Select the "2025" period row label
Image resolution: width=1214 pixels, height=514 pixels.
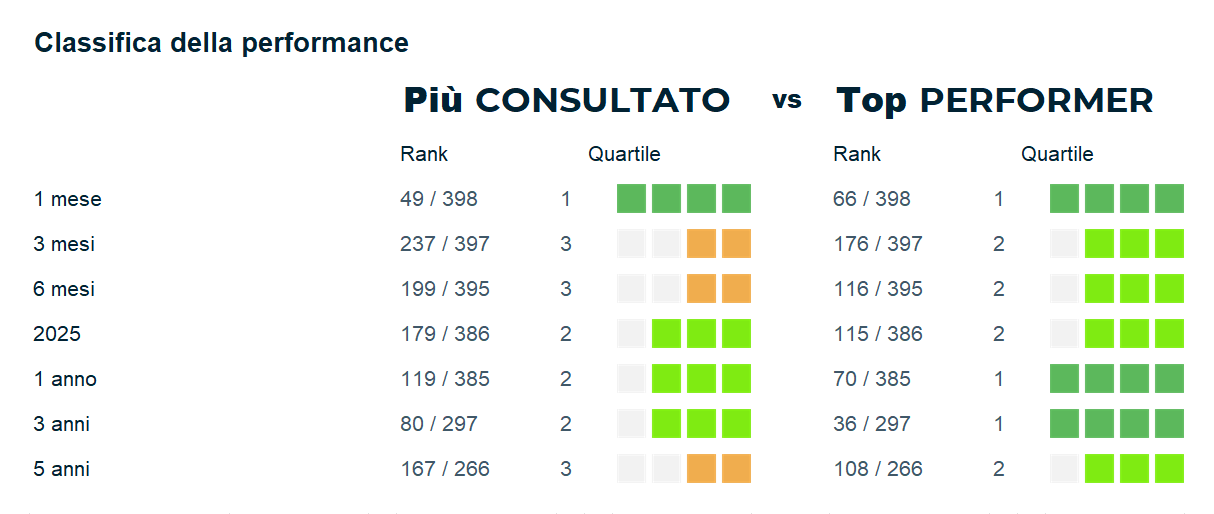click(x=57, y=334)
